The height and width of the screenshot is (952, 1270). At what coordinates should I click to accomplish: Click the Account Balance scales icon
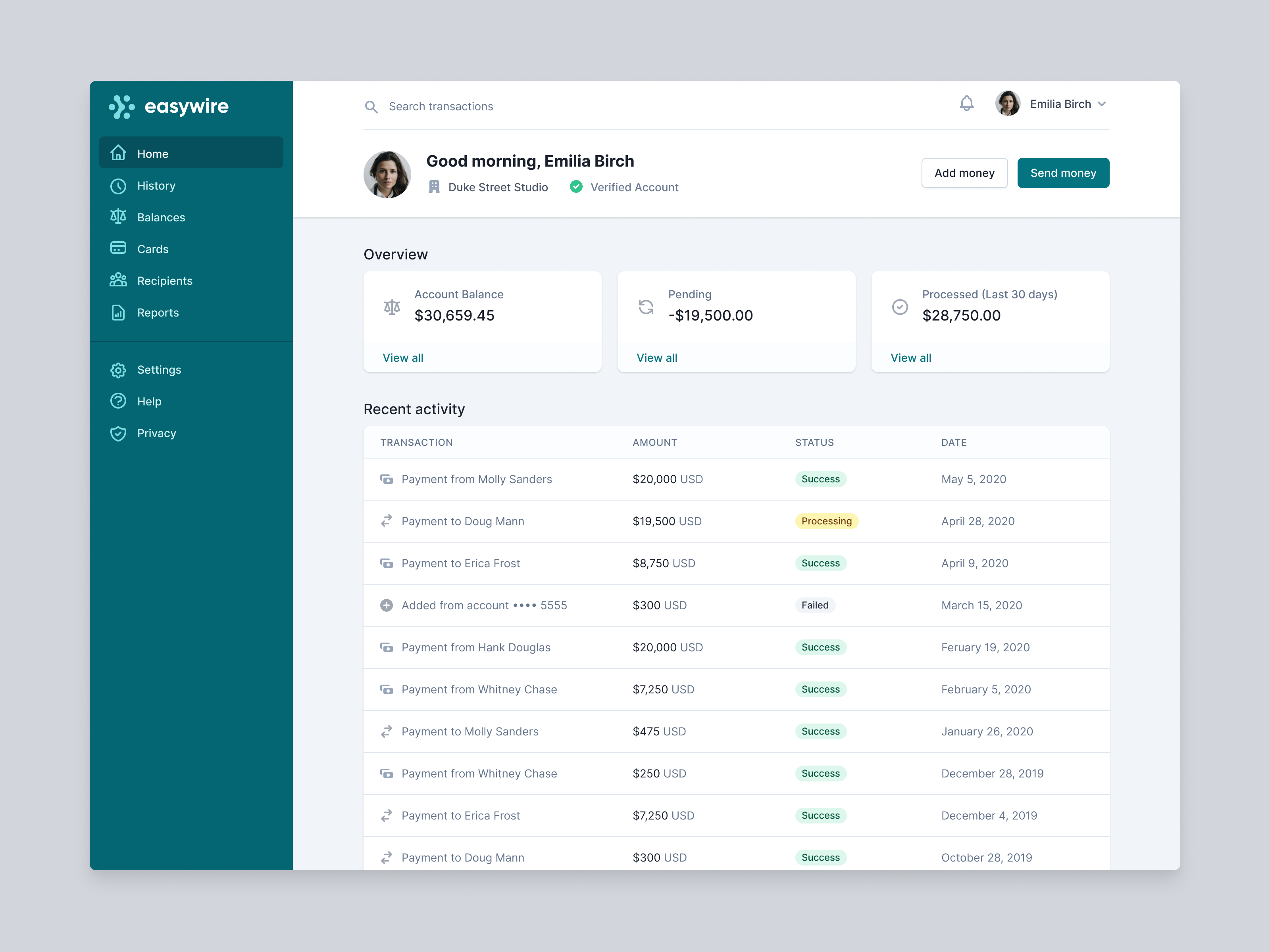pyautogui.click(x=392, y=307)
